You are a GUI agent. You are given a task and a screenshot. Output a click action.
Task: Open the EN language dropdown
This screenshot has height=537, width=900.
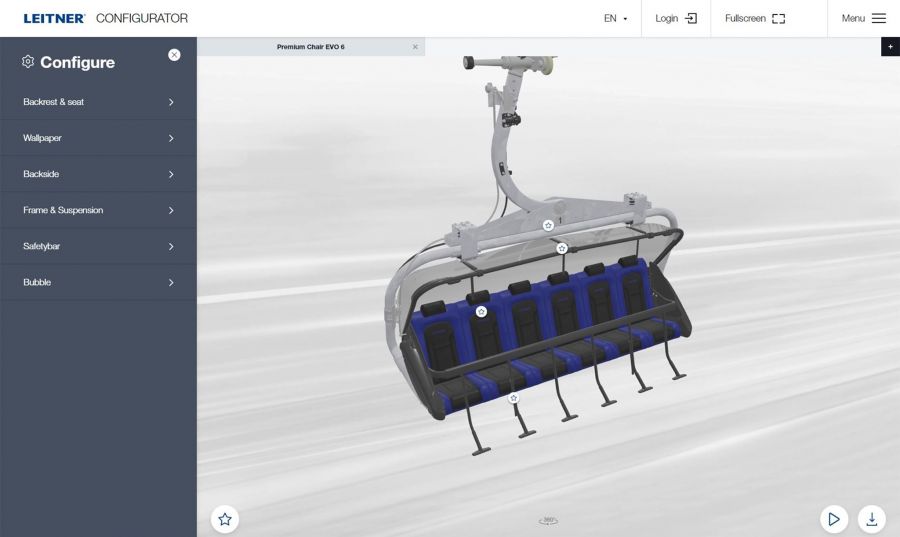[x=615, y=18]
